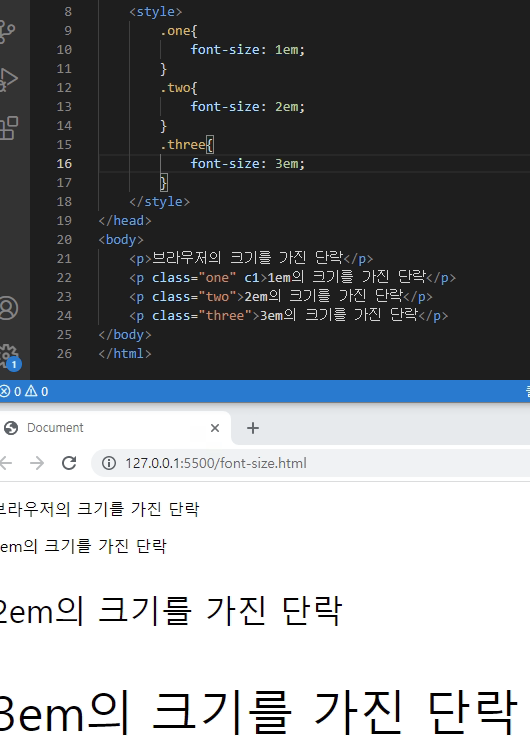Open the Run and Debug view
Screen dimensions: 530x747
coord(8,79)
